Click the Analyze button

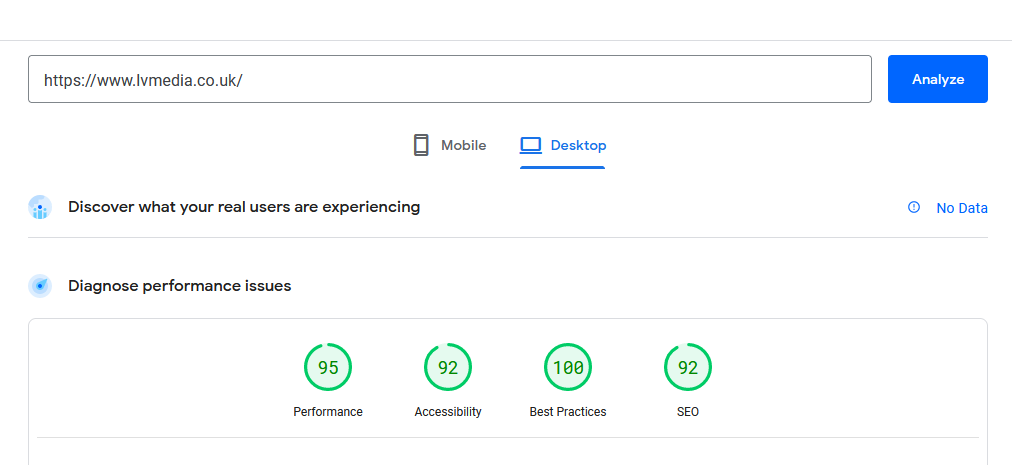[x=937, y=79]
